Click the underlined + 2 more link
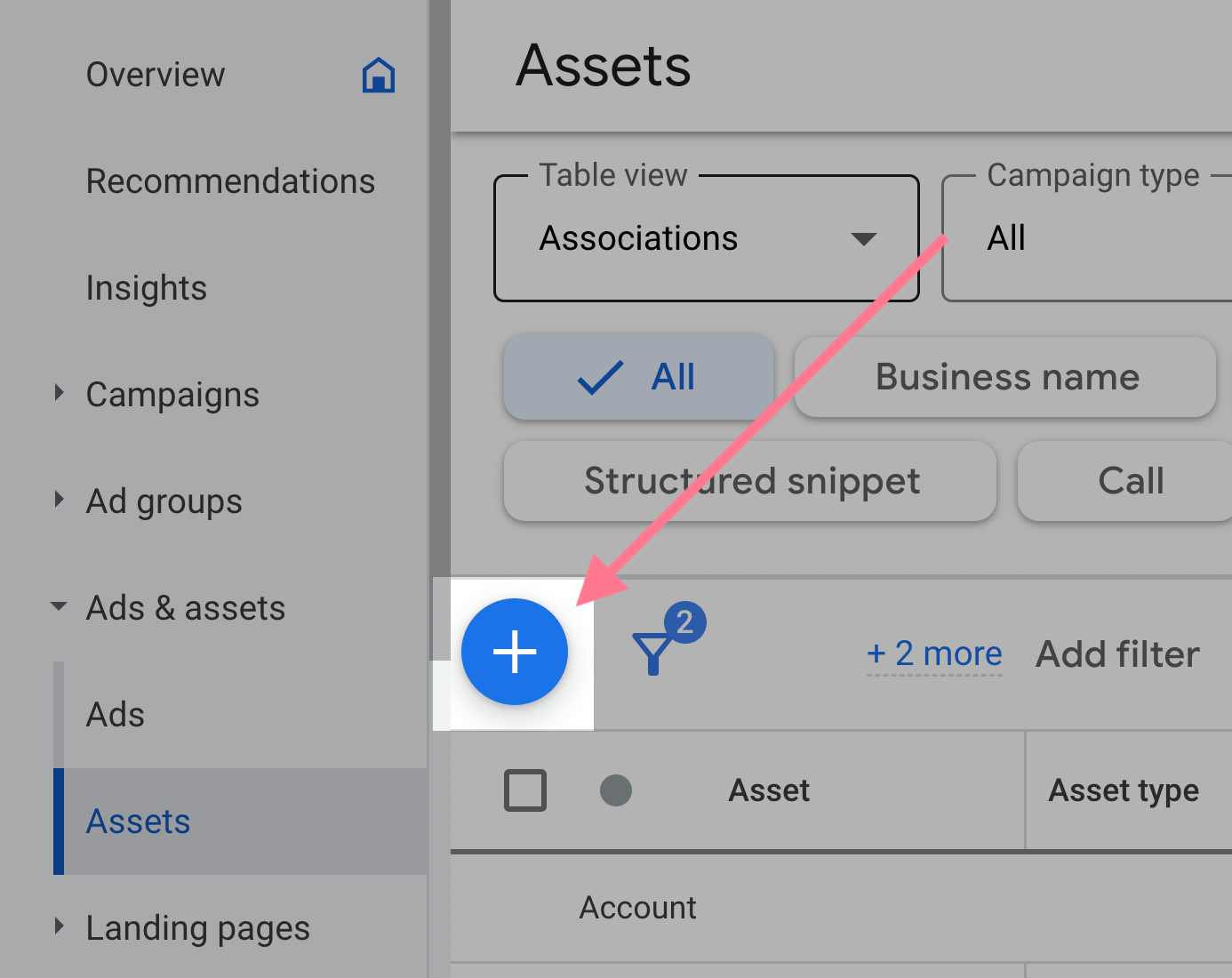The height and width of the screenshot is (978, 1232). 933,653
